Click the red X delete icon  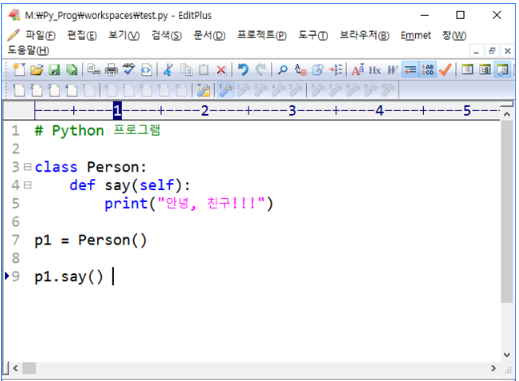[221, 70]
